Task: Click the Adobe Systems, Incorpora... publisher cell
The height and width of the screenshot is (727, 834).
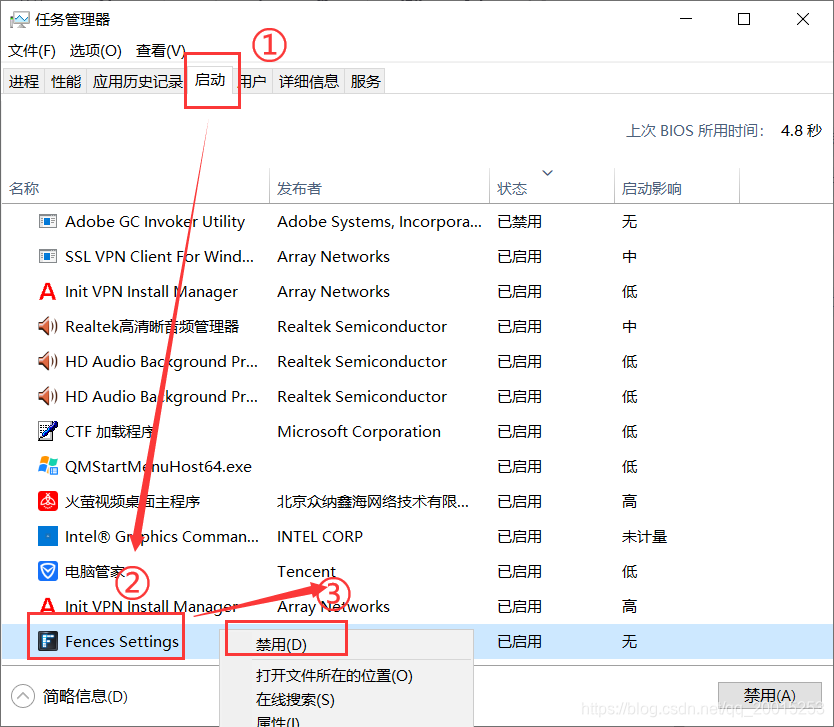Action: pyautogui.click(x=379, y=221)
